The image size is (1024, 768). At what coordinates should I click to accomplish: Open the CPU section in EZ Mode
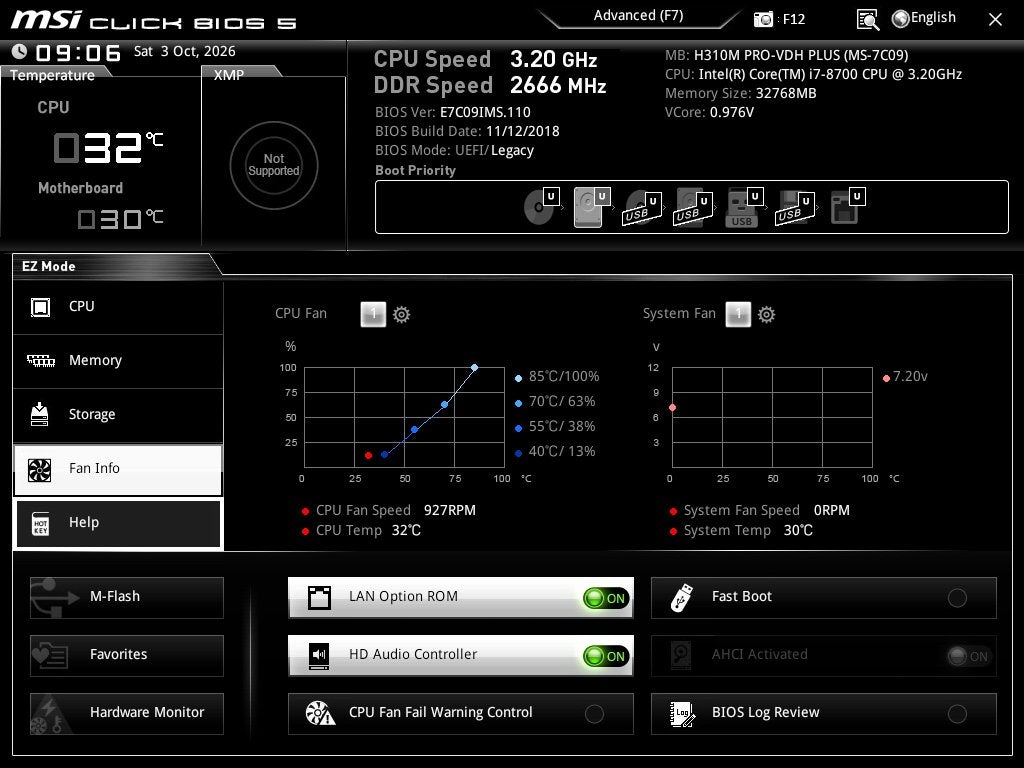pyautogui.click(x=118, y=307)
